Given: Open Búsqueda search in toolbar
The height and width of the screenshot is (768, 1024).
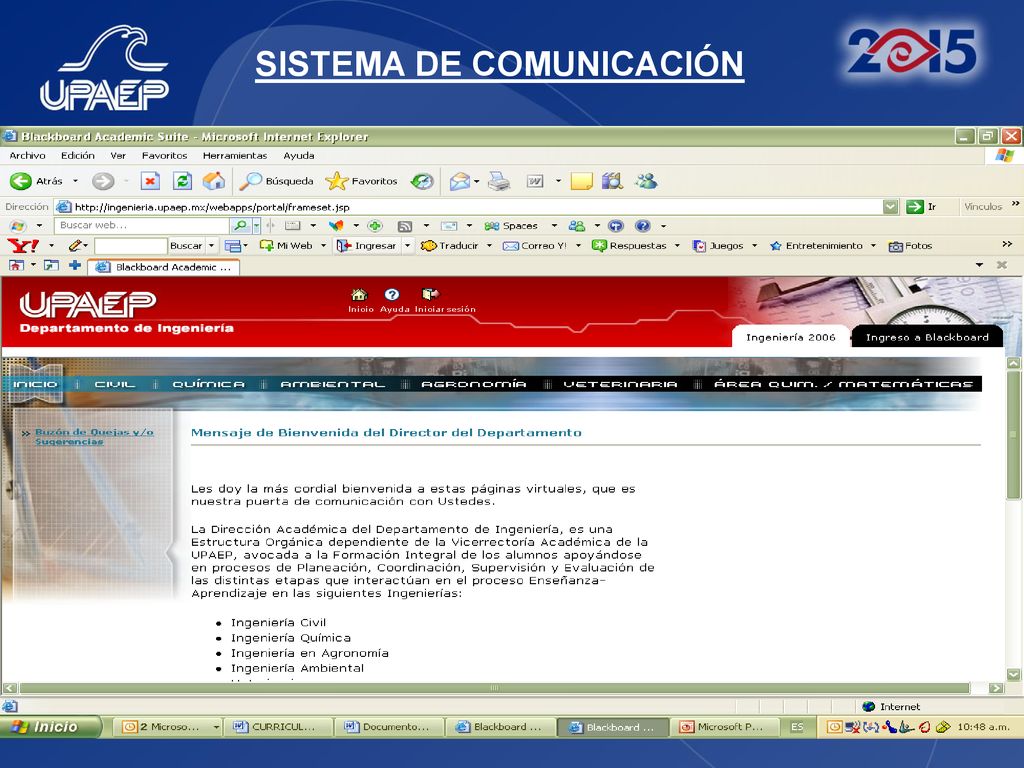Looking at the screenshot, I should 276,181.
